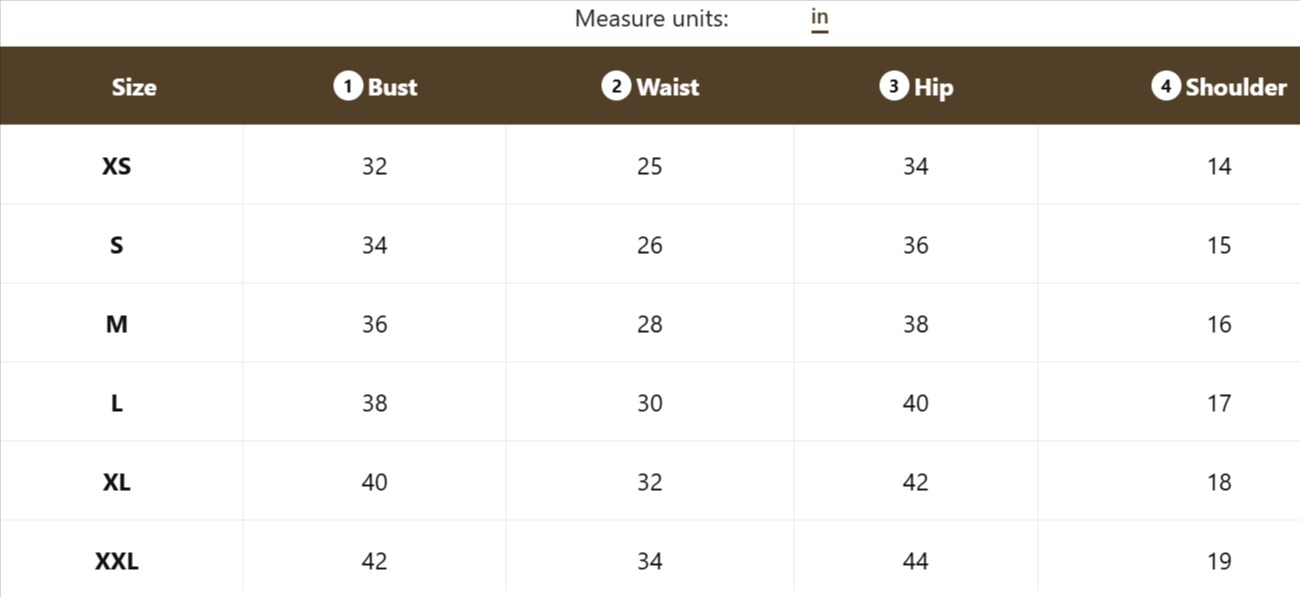The height and width of the screenshot is (597, 1300).
Task: Select the 'in' measure unit
Action: coord(820,18)
